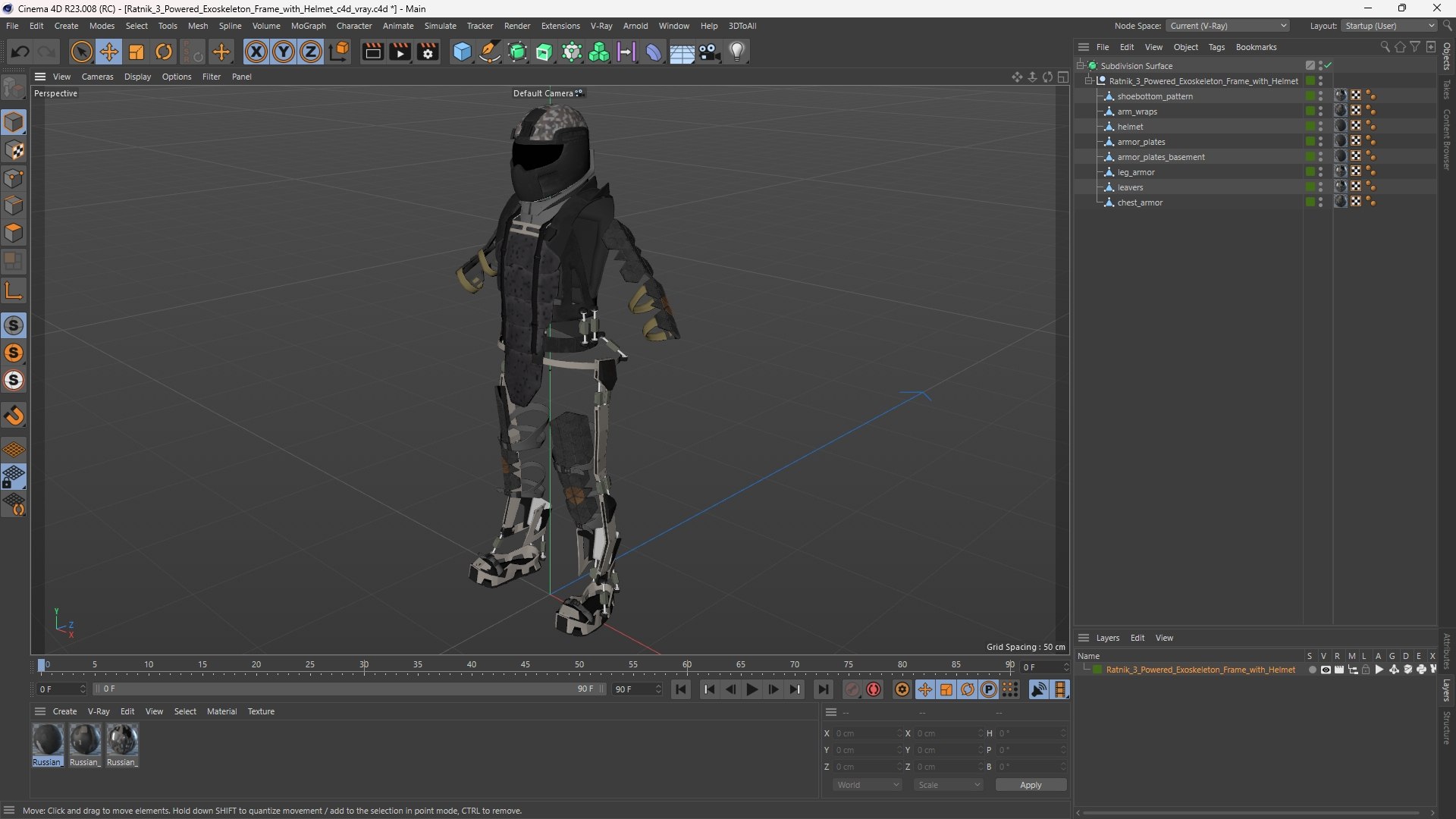Image resolution: width=1456 pixels, height=819 pixels.
Task: Play the animation forward
Action: point(752,689)
